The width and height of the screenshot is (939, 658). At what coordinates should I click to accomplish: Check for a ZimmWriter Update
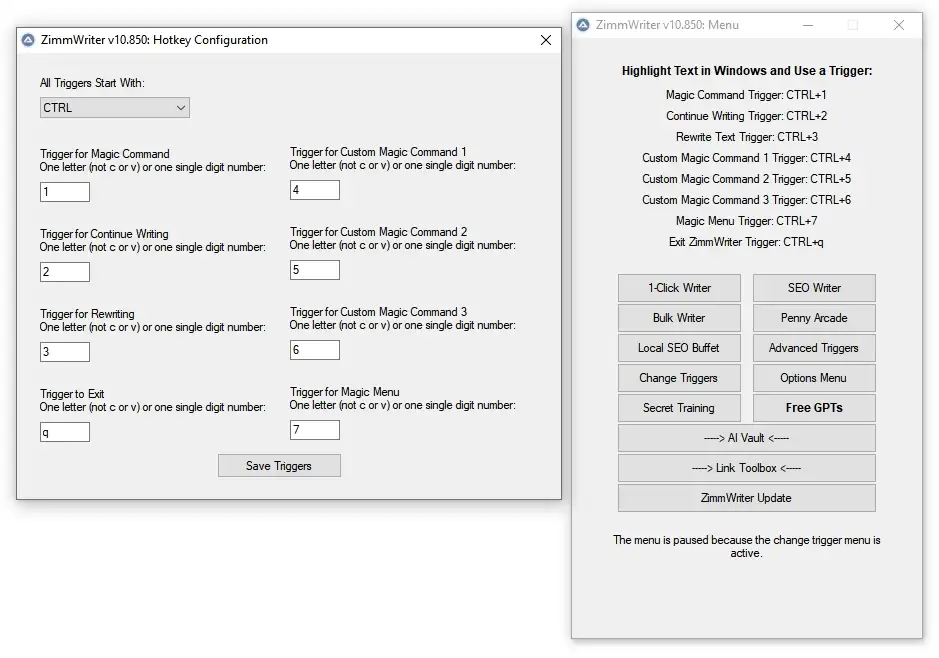click(x=746, y=497)
